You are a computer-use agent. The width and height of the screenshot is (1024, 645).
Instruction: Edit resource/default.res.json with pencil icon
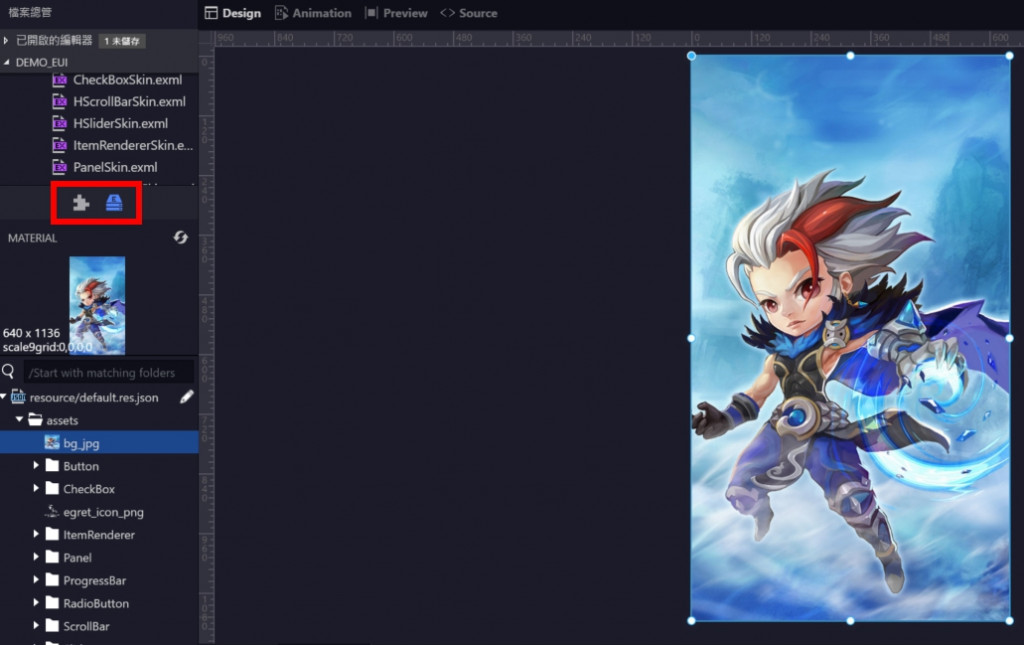187,396
